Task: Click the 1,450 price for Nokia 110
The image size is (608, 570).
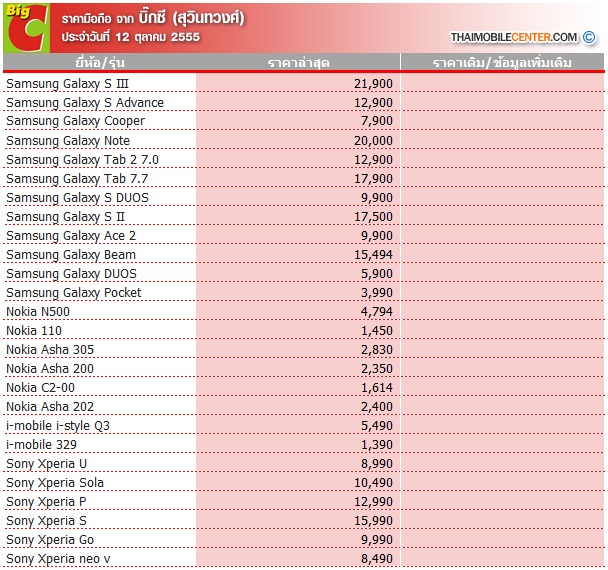Action: 377,331
